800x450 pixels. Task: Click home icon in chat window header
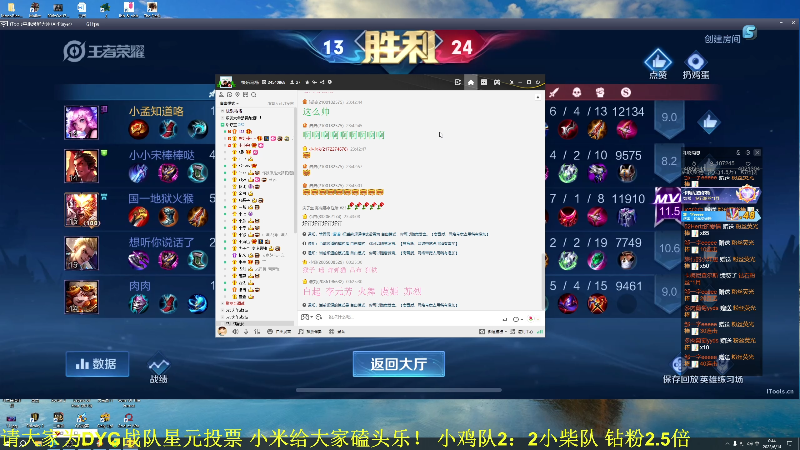470,82
